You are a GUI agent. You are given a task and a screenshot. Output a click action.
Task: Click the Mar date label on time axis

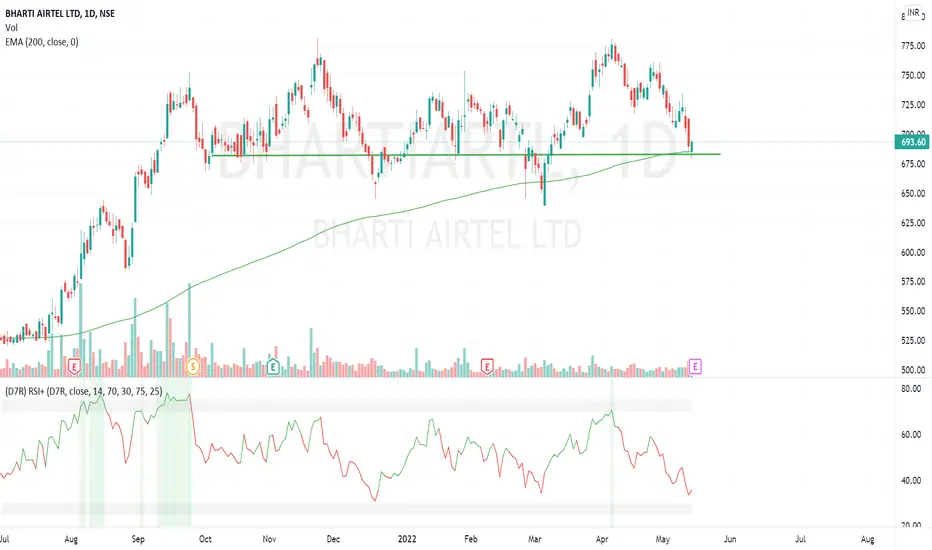[535, 539]
